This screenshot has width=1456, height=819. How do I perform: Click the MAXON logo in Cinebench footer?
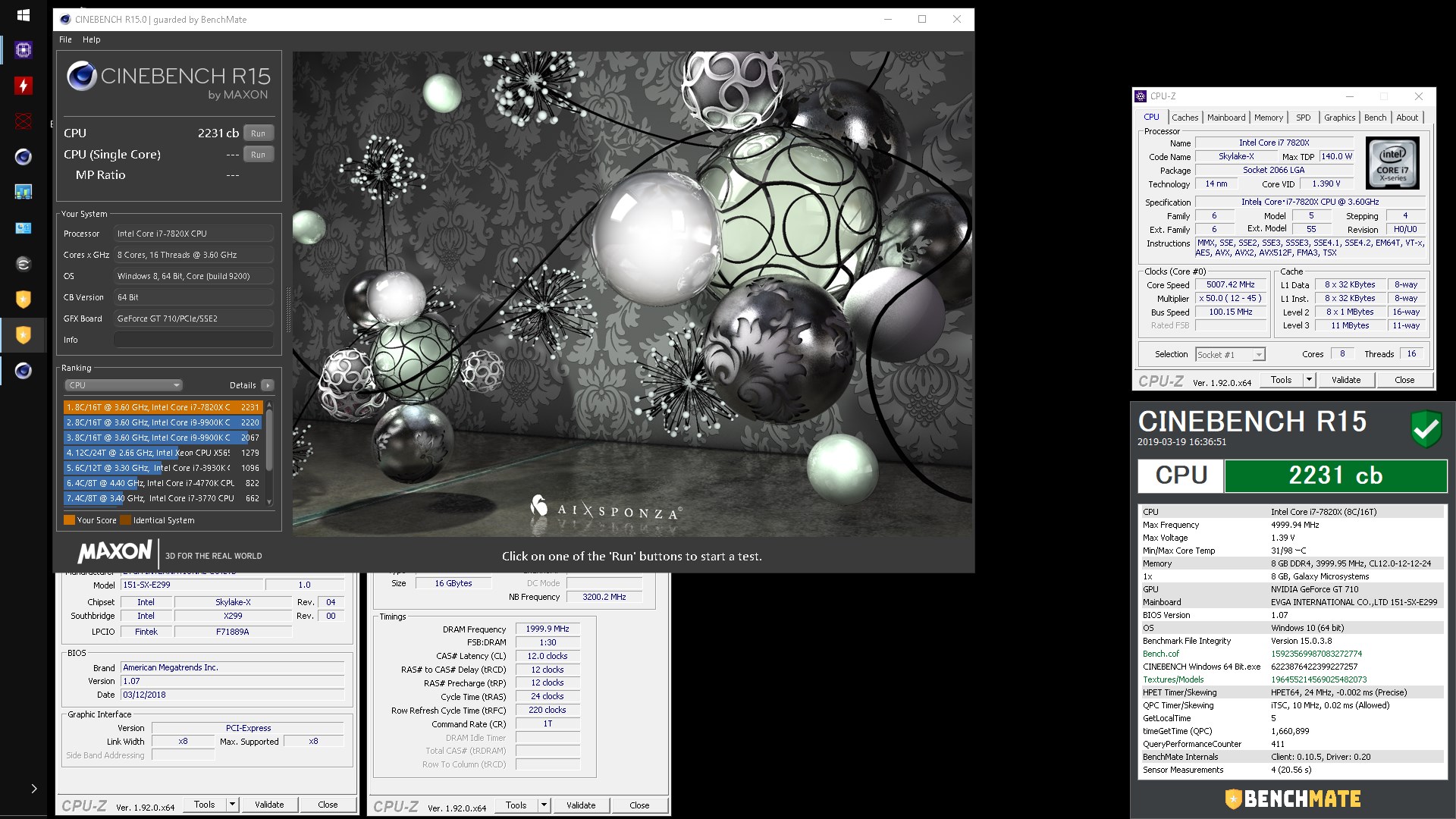(x=115, y=551)
